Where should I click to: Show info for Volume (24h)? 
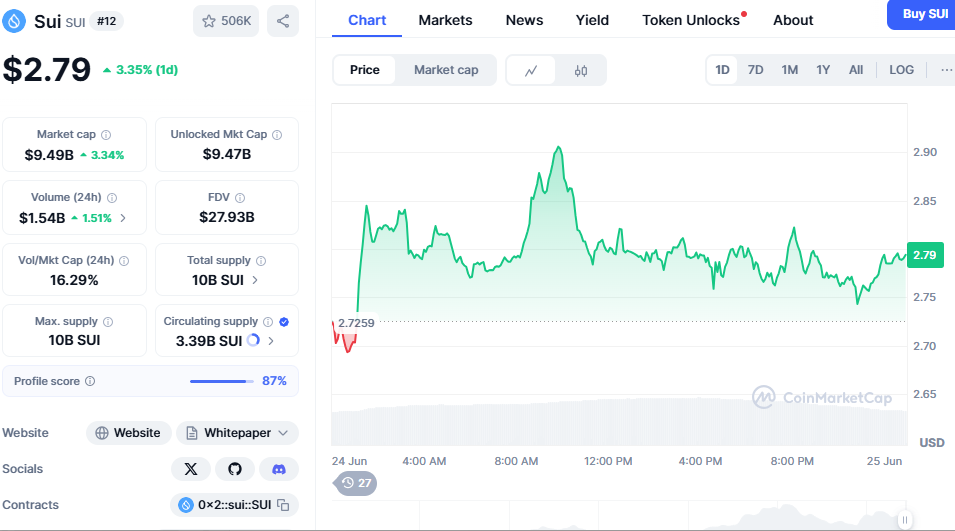click(x=112, y=198)
